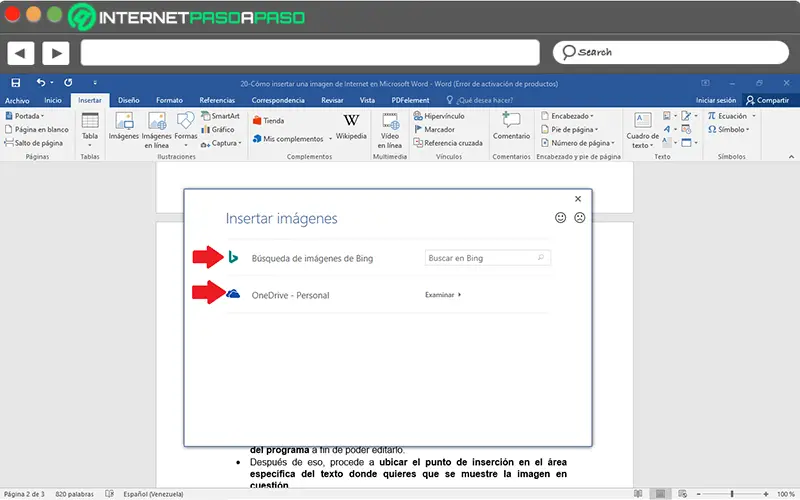
Task: Open the Número de página dropdown
Action: click(x=578, y=143)
